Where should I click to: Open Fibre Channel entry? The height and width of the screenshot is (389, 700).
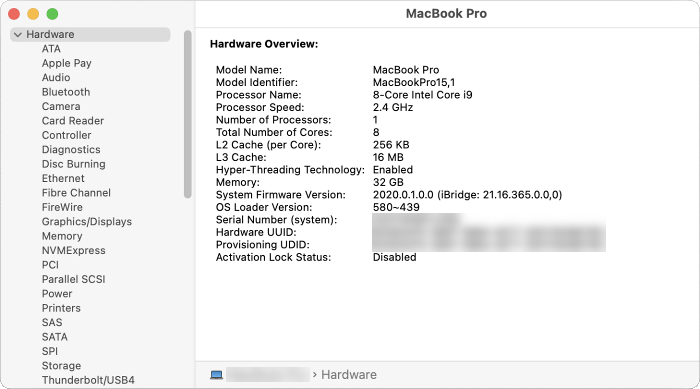pos(76,192)
